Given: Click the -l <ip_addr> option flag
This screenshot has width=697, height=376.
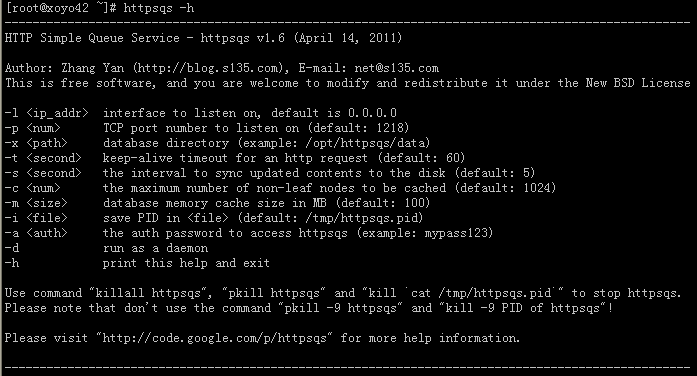Looking at the screenshot, I should pyautogui.click(x=47, y=113).
